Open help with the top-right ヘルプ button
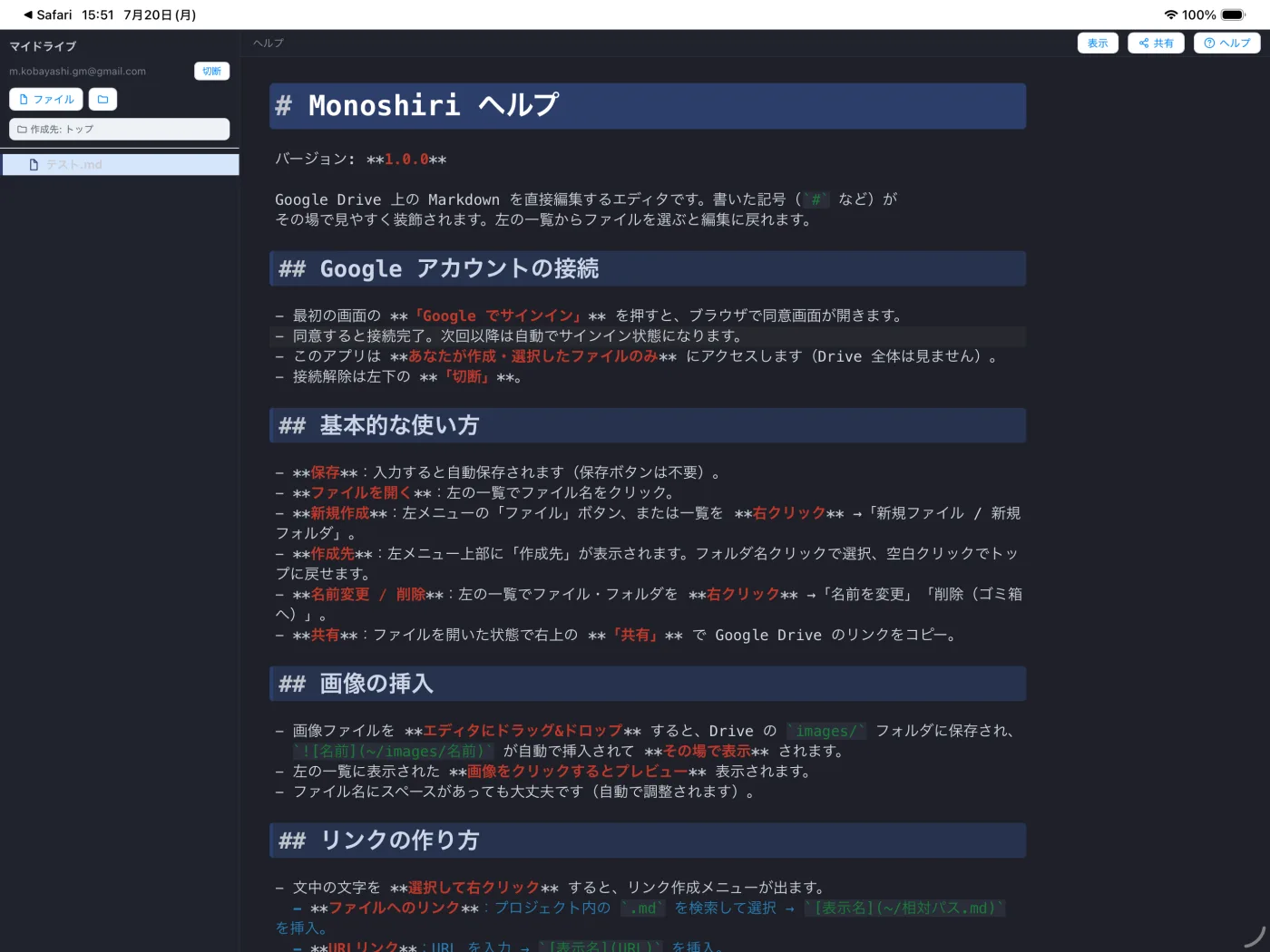This screenshot has height=952, width=1270. [x=1226, y=43]
